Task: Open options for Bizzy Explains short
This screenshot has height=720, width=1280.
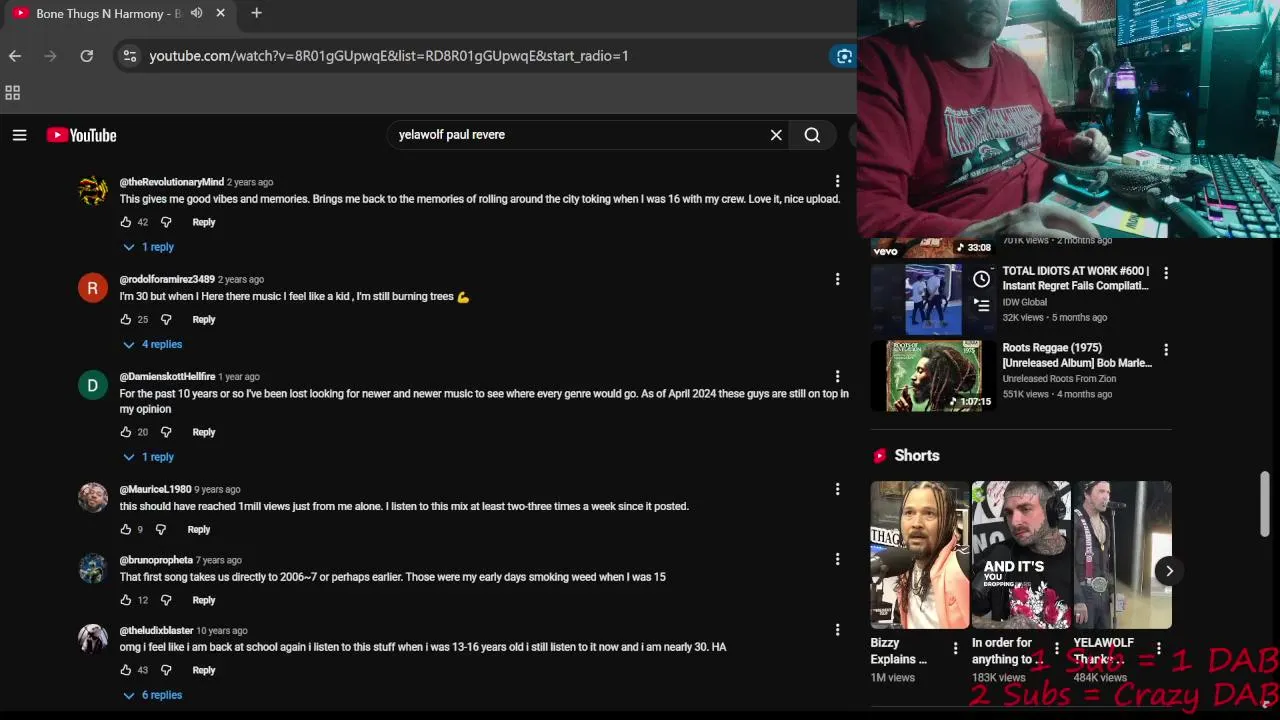Action: tap(955, 648)
